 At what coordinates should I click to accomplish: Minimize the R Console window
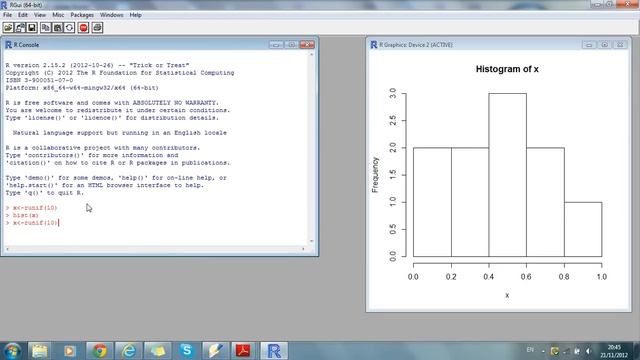pos(276,44)
